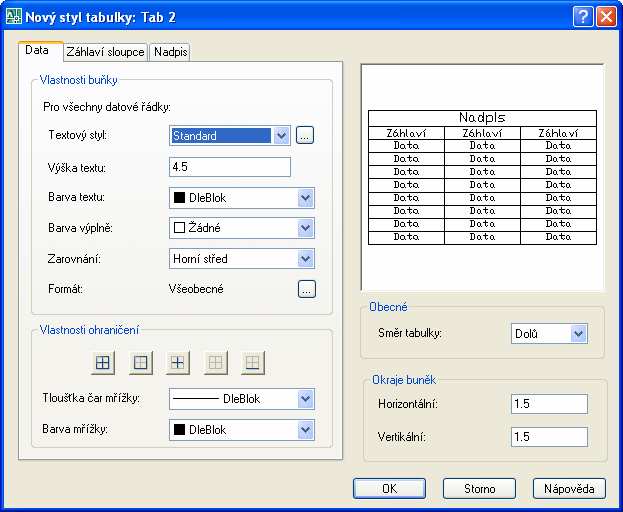Screen dimensions: 623x512
Task: Click the dialog help question mark
Action: 583,17
